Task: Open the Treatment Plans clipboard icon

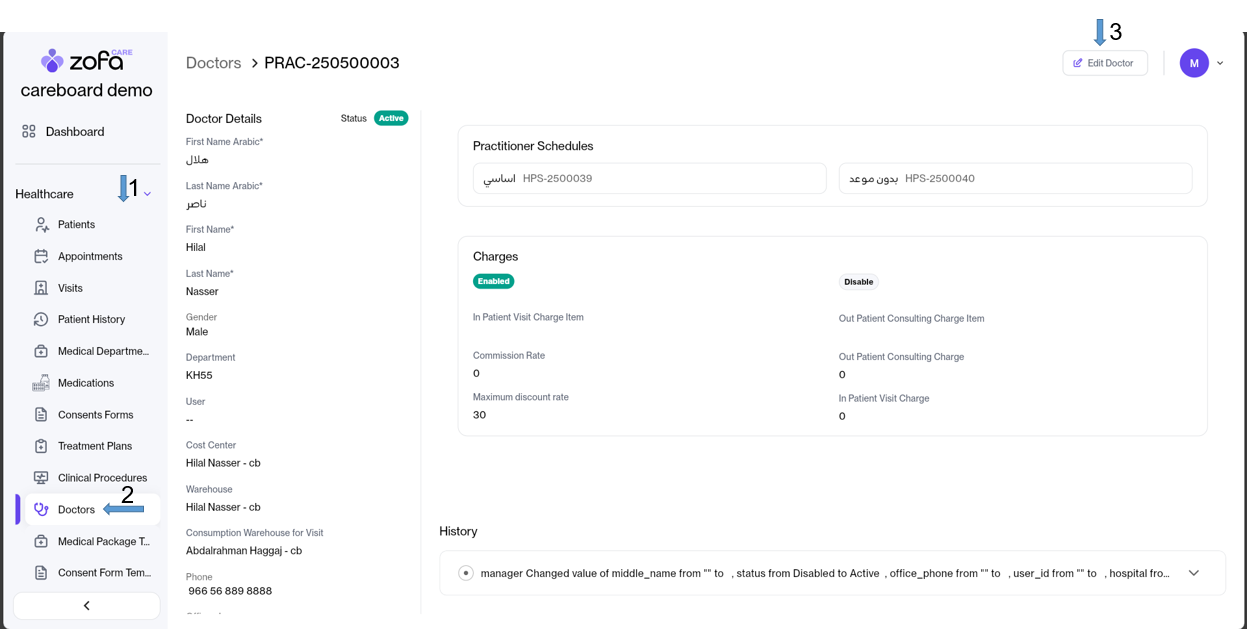Action: (41, 447)
